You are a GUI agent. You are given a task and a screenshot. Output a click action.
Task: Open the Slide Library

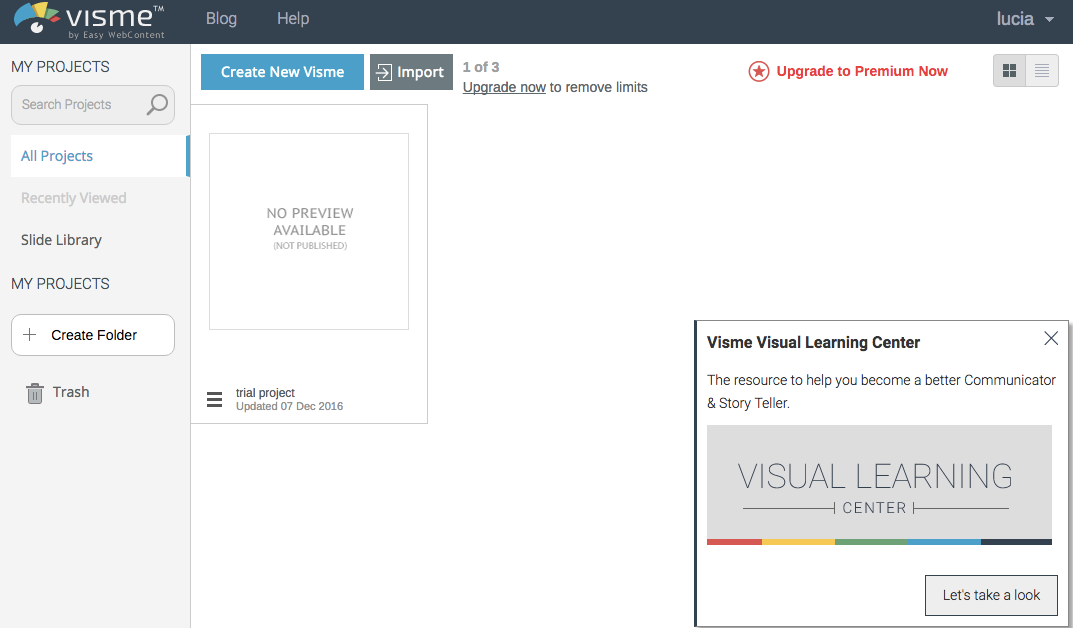(x=61, y=240)
